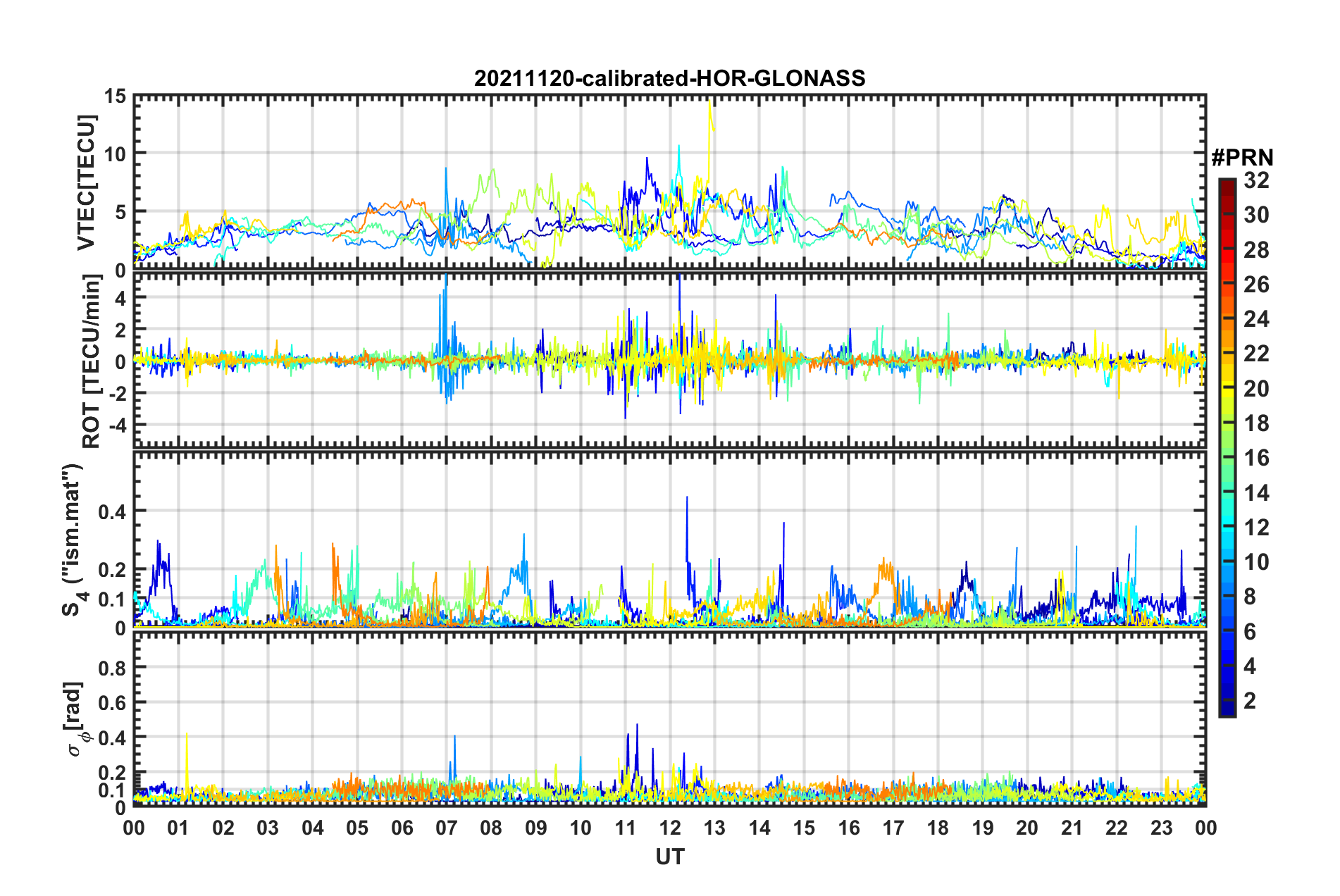
Task: Click the sigma-phi axis tick label 0.6
Action: (x=113, y=703)
